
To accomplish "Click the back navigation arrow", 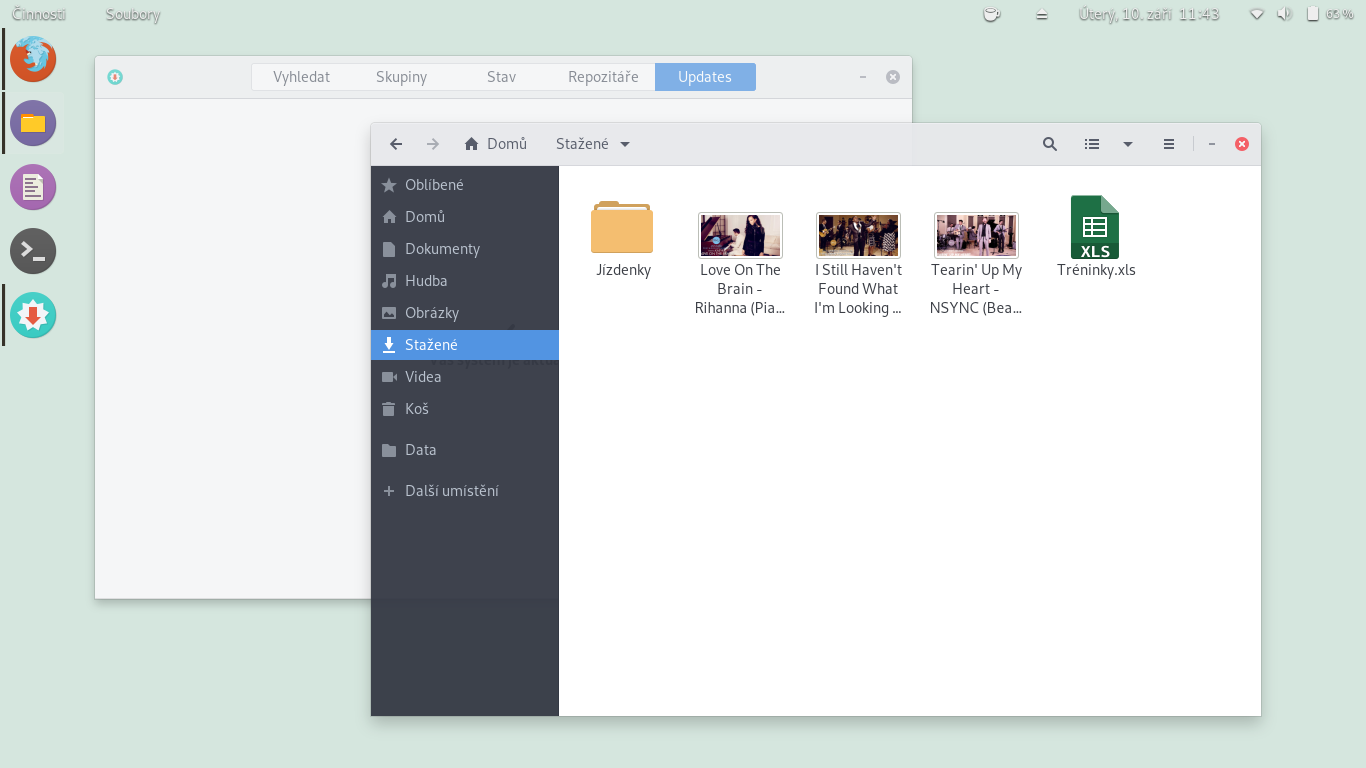I will pos(395,143).
